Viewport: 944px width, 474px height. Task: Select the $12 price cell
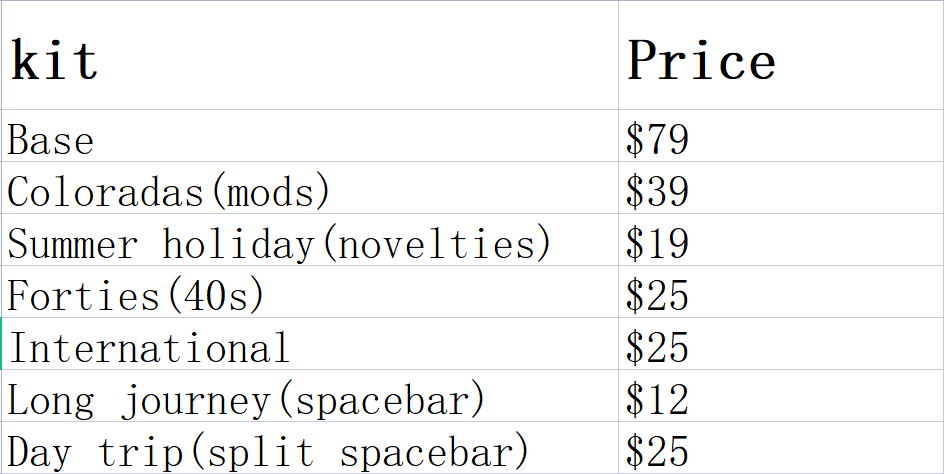point(657,401)
